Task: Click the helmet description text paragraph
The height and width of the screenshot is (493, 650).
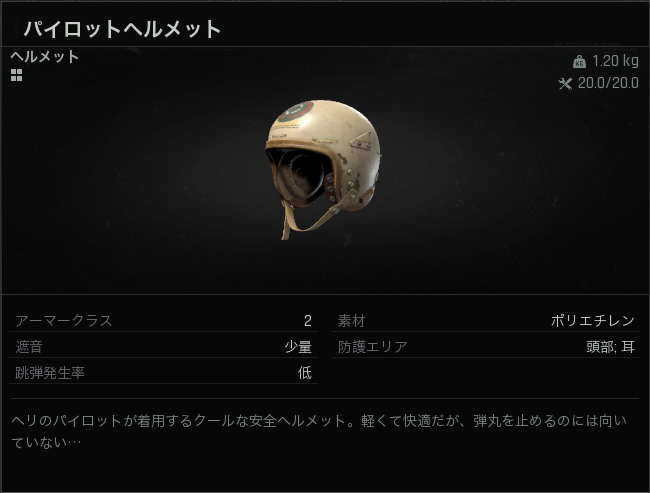Action: point(319,432)
